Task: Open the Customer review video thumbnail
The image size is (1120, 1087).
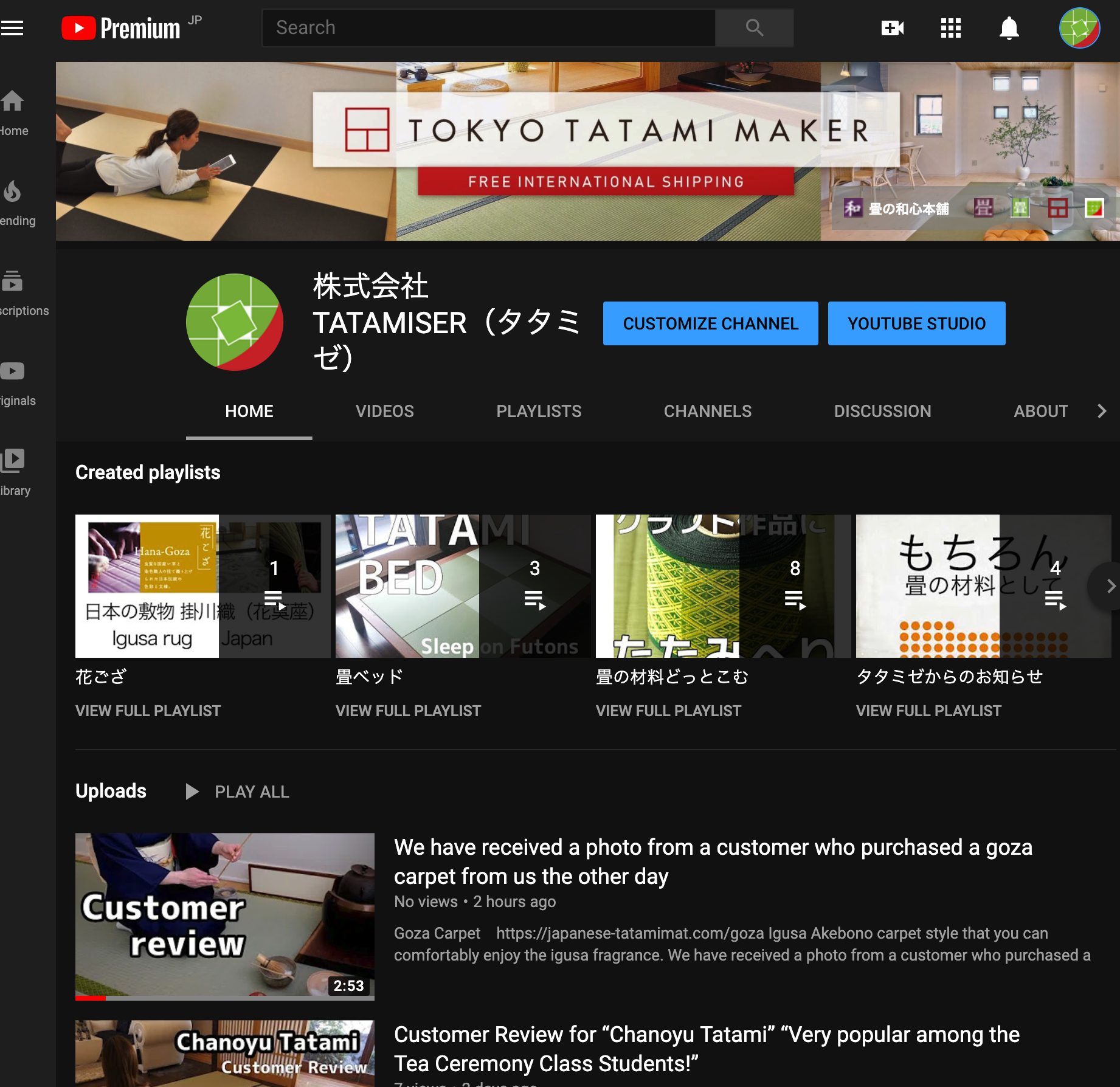Action: pyautogui.click(x=225, y=917)
